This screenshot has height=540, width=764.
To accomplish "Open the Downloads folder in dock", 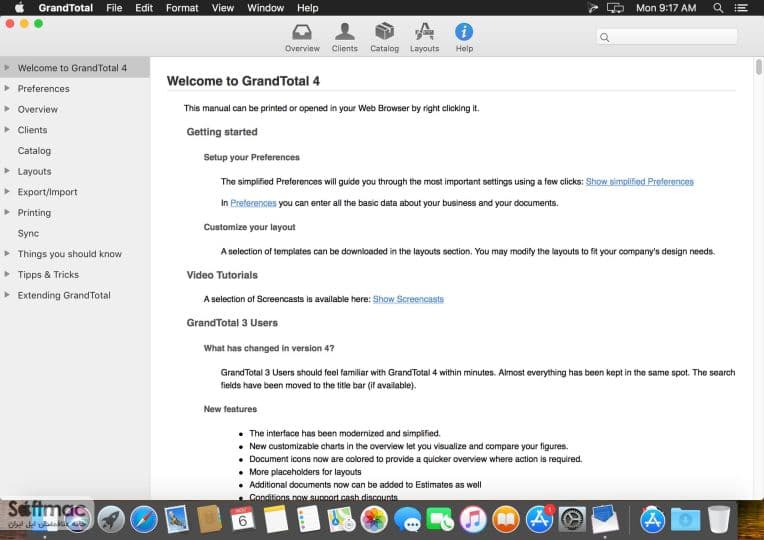I will point(686,520).
